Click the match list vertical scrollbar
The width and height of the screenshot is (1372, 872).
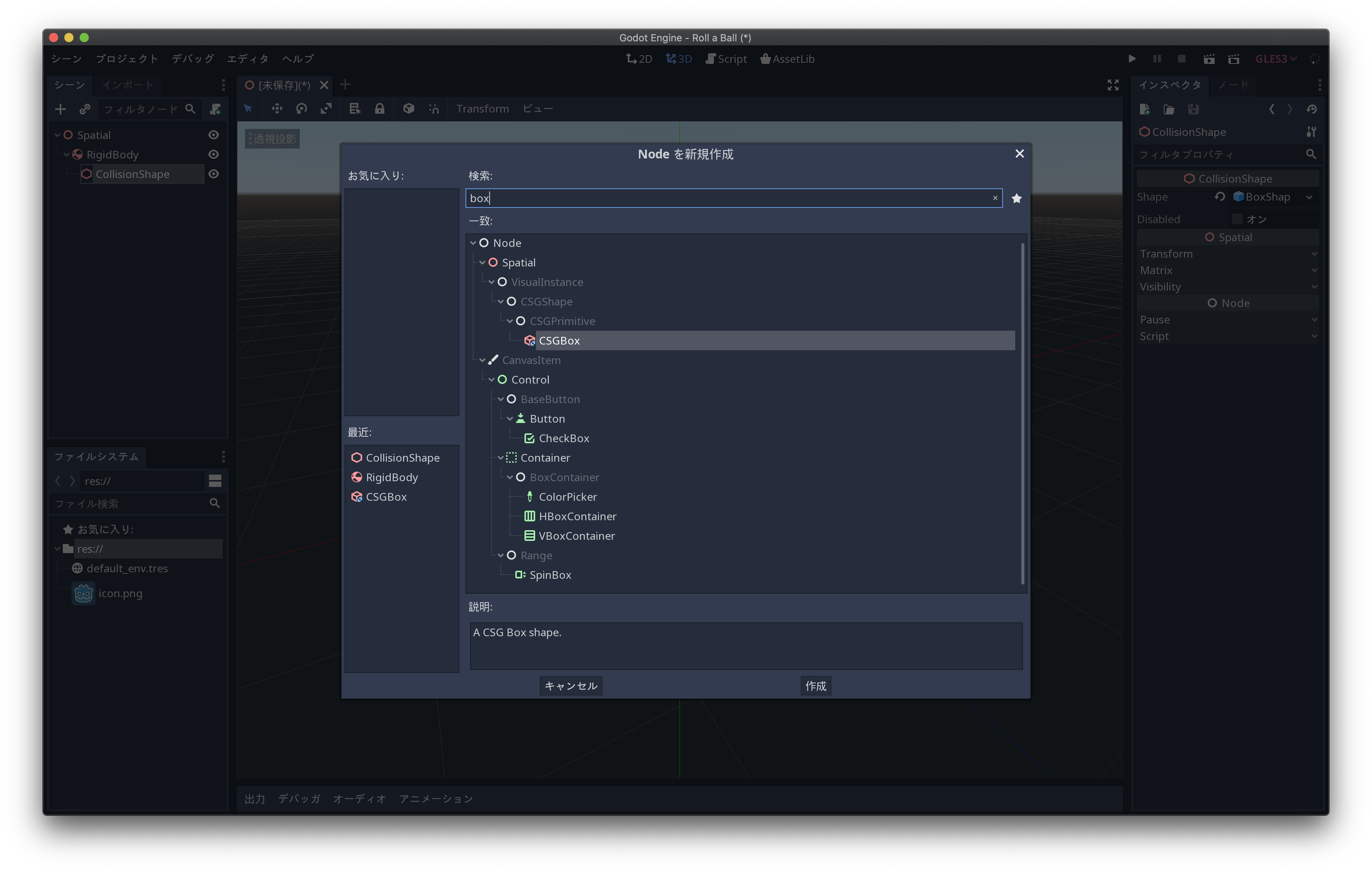pos(1023,413)
